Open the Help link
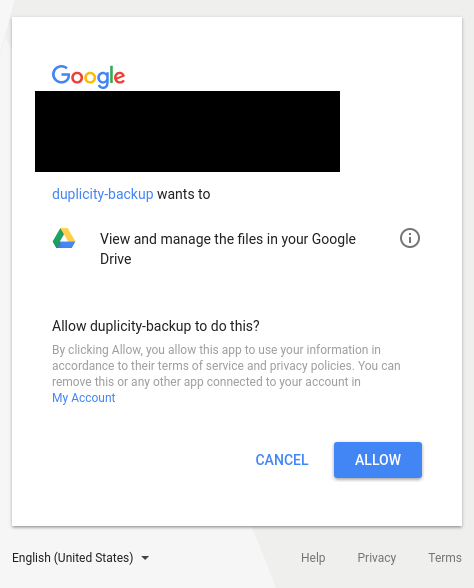474x588 pixels. point(313,558)
